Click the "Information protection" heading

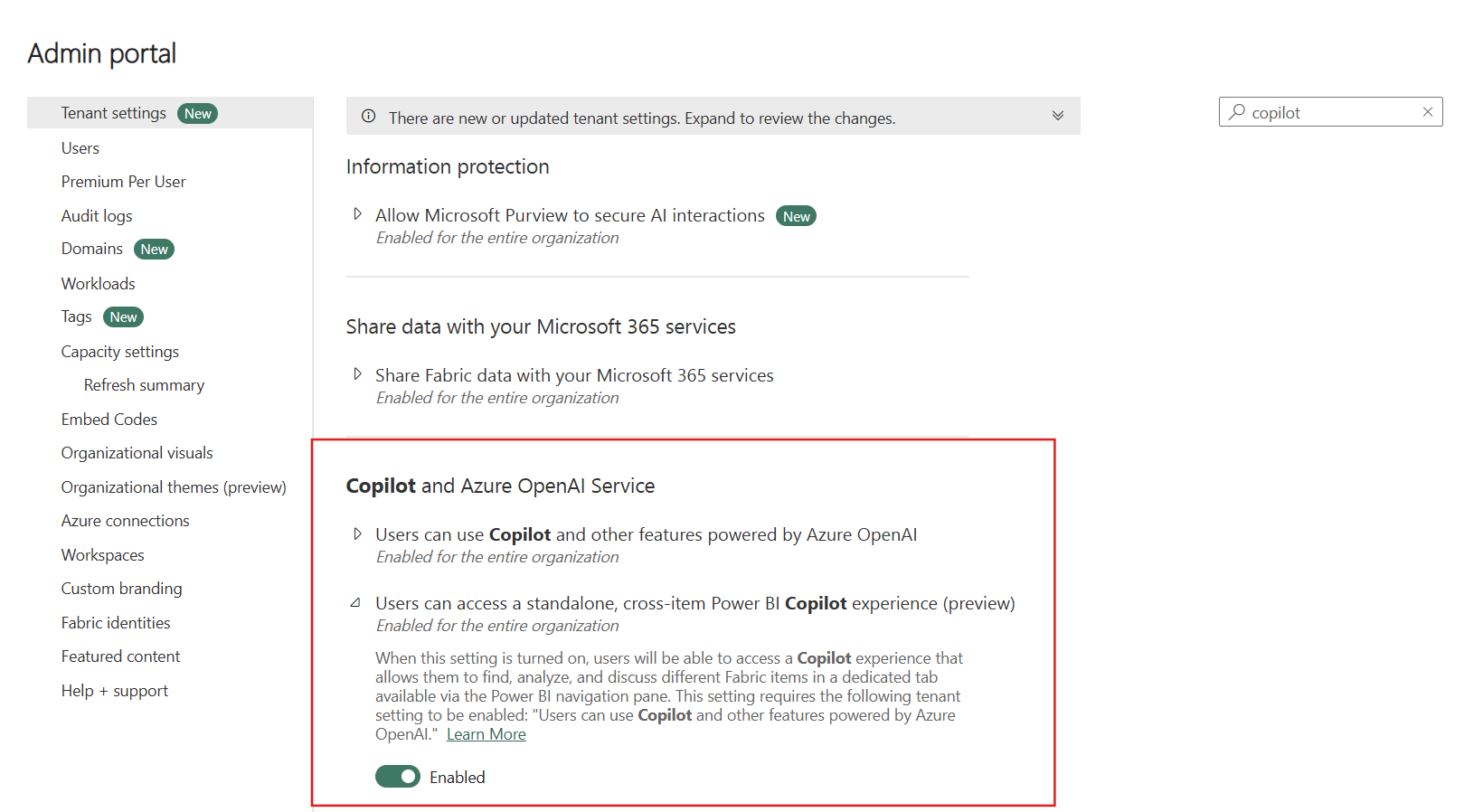point(448,167)
